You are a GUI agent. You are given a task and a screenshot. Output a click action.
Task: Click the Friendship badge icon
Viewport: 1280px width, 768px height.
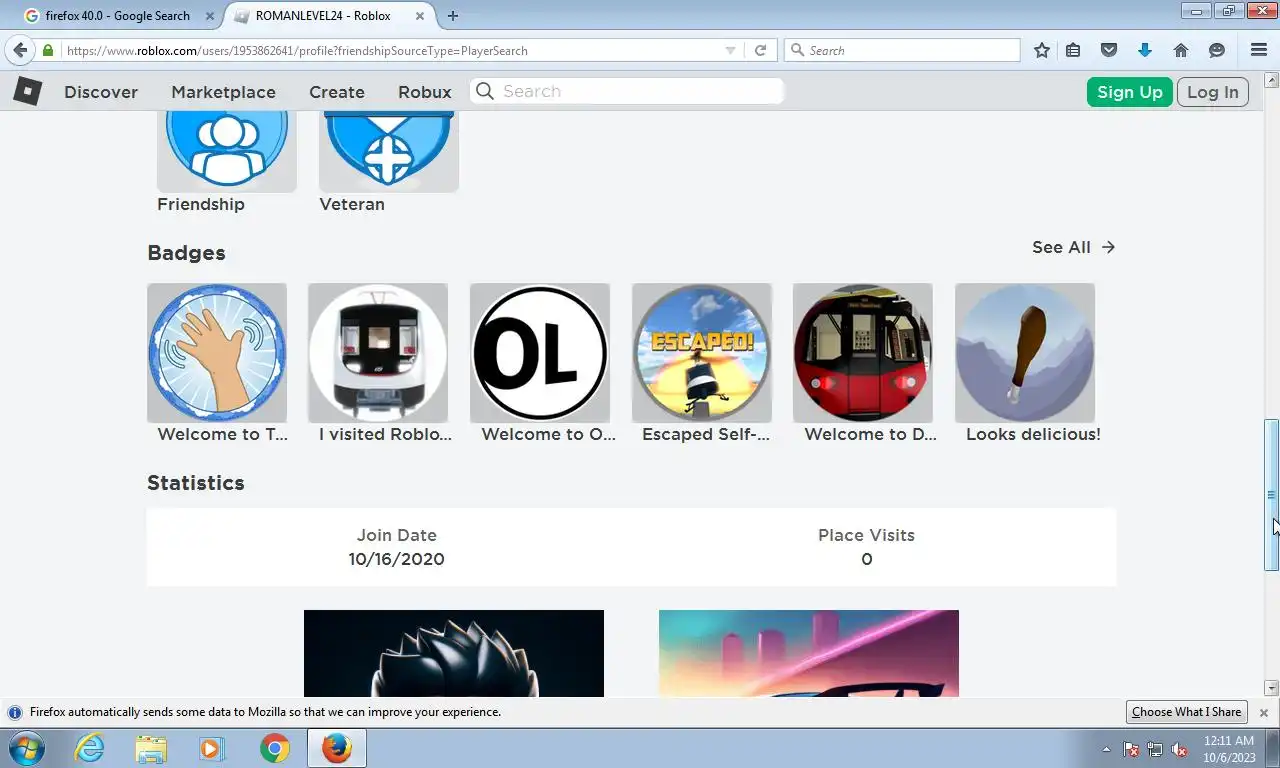(227, 151)
